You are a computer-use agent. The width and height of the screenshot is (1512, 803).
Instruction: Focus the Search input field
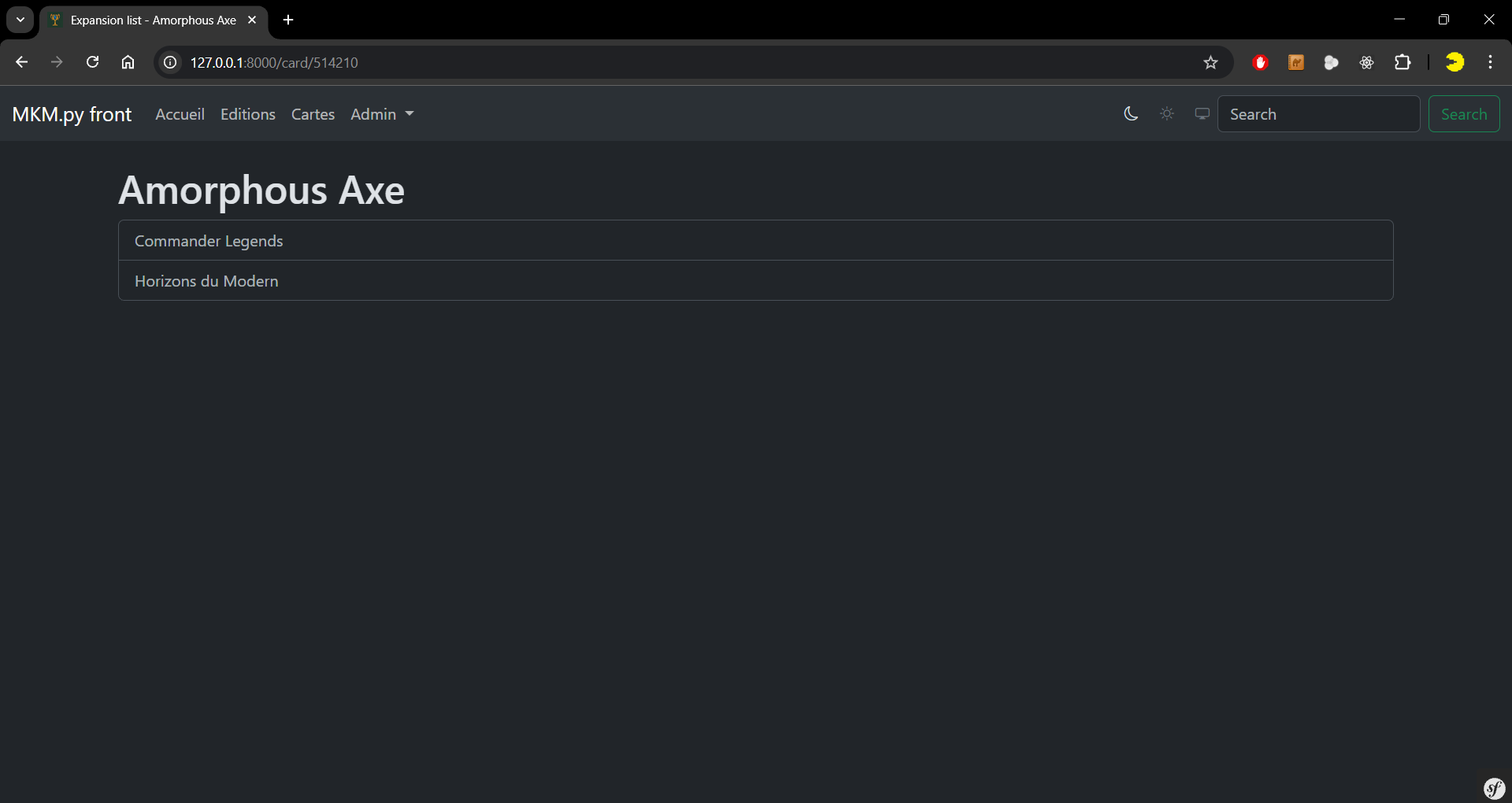tap(1318, 114)
